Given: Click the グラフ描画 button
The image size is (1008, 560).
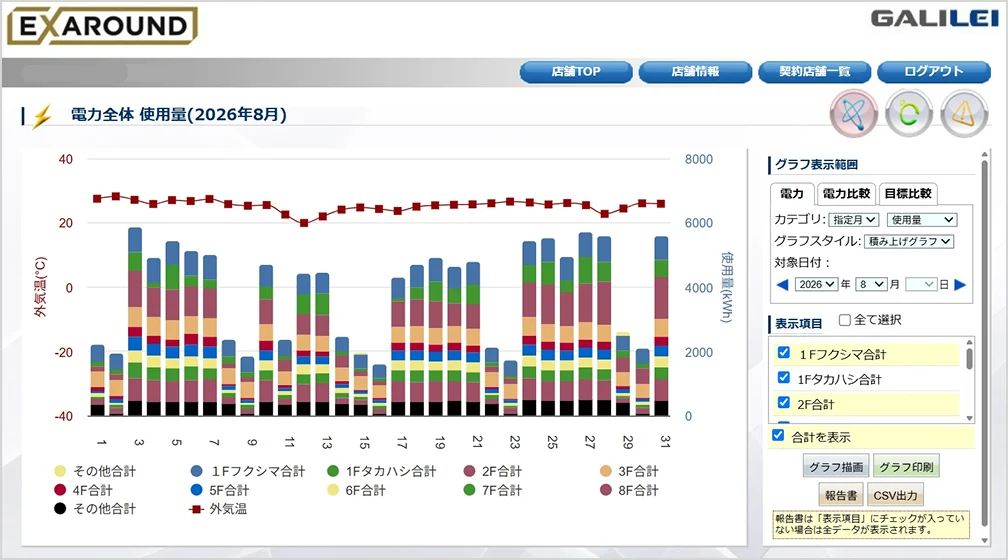Looking at the screenshot, I should tap(836, 467).
